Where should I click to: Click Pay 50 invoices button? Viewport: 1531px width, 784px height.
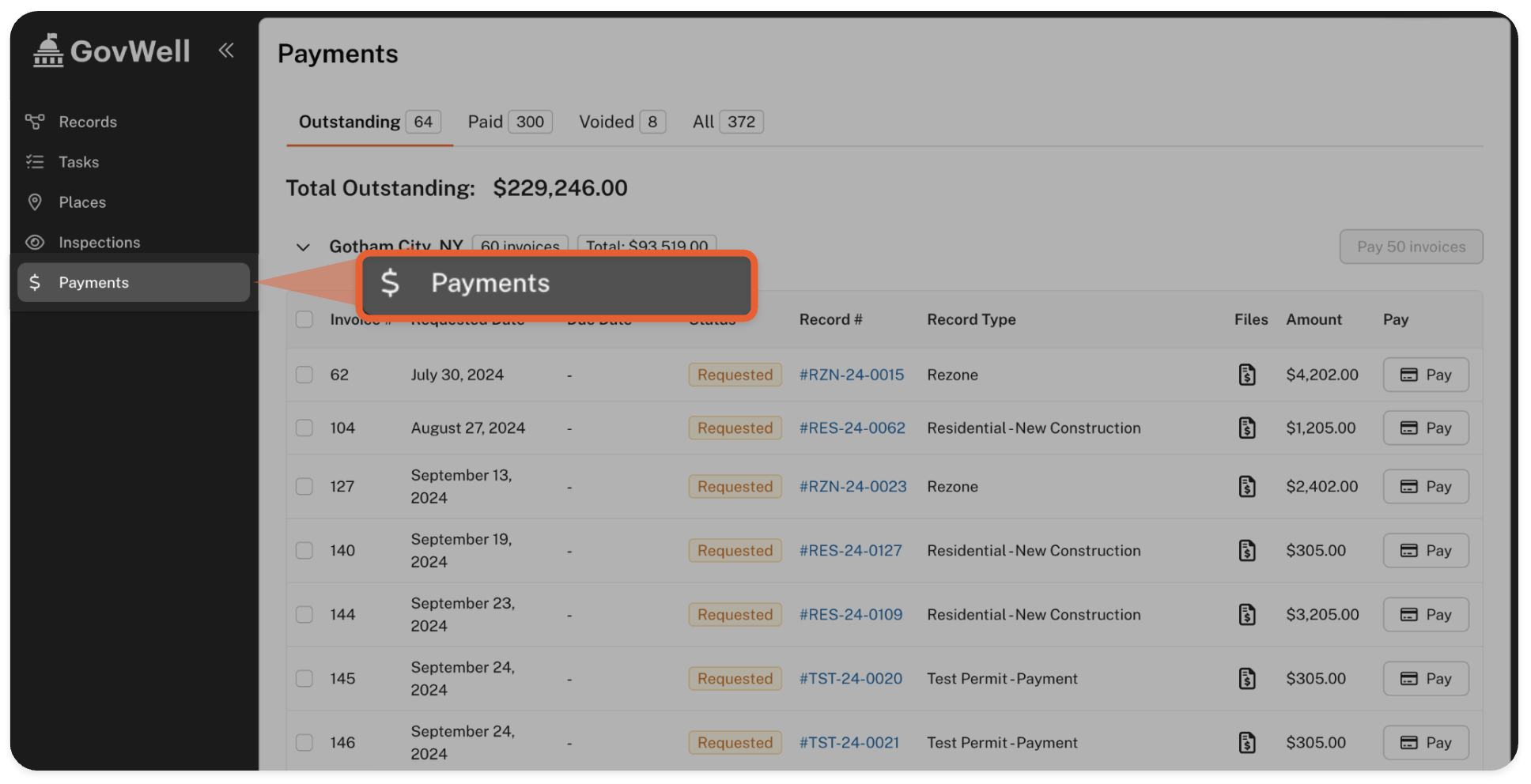pos(1410,247)
